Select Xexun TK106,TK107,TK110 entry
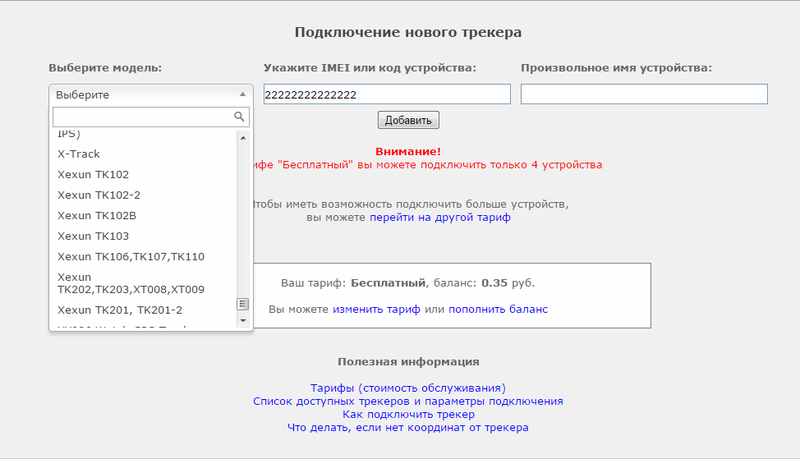Screen dimensions: 800x459 [x=131, y=256]
